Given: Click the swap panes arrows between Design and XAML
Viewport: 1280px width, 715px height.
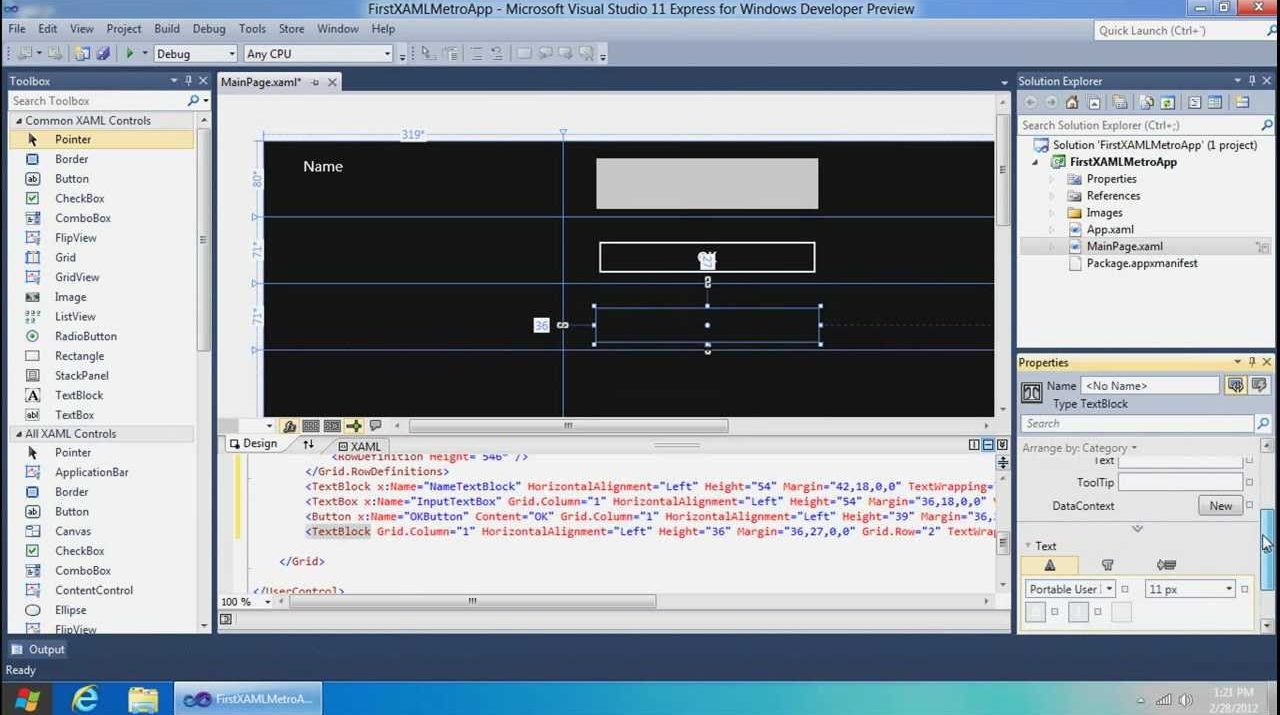Looking at the screenshot, I should pos(308,445).
